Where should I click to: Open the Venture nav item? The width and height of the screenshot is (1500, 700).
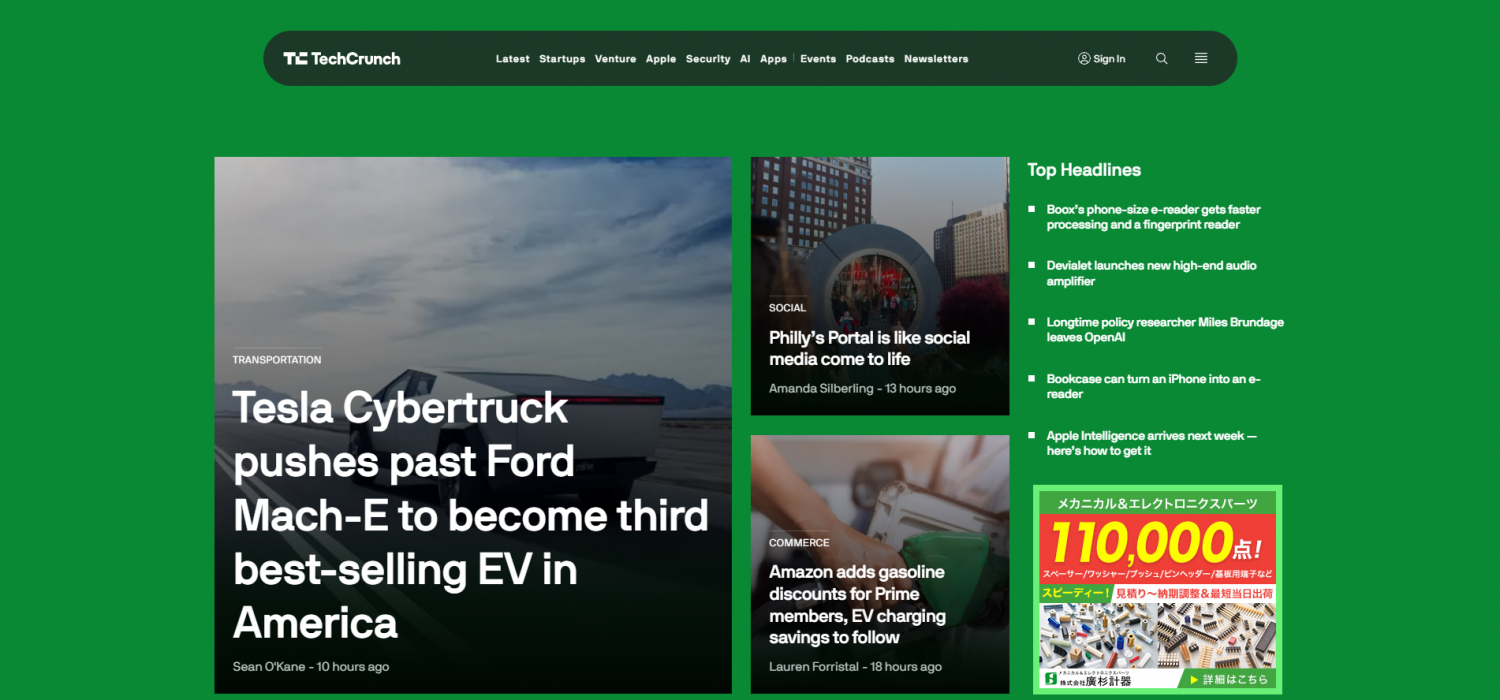point(615,59)
